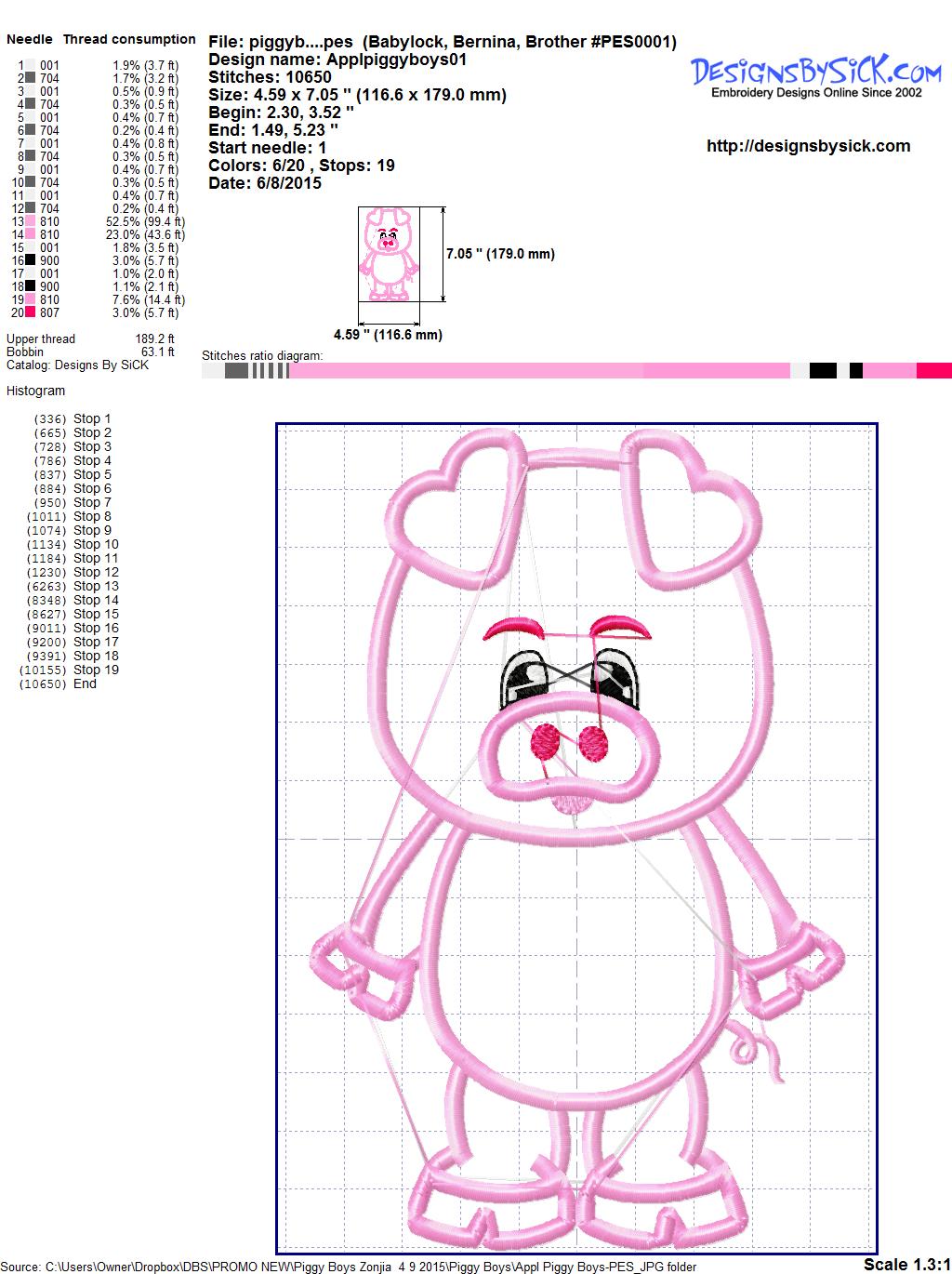Click the DesignsBySick.com logo
The width and height of the screenshot is (952, 1274).
click(816, 72)
